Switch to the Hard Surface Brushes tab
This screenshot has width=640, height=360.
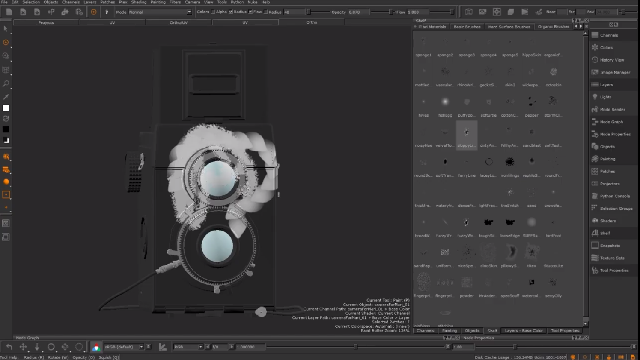[x=509, y=27]
